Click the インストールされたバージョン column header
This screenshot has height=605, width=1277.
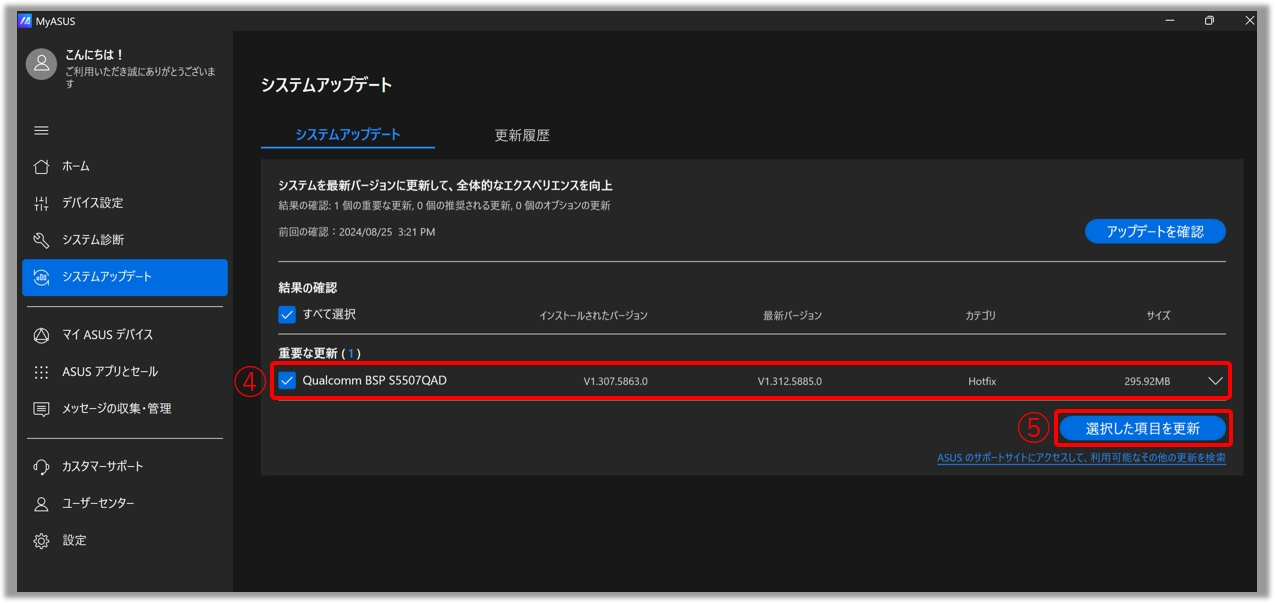point(593,316)
